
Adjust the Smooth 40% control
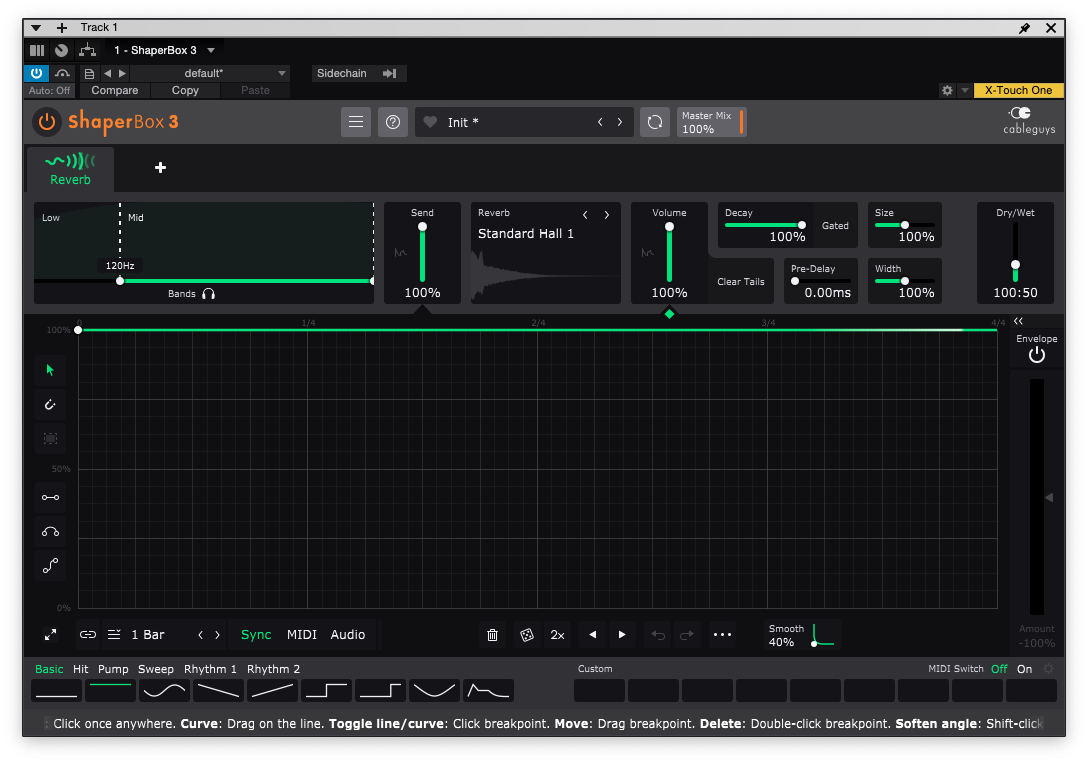[802, 635]
